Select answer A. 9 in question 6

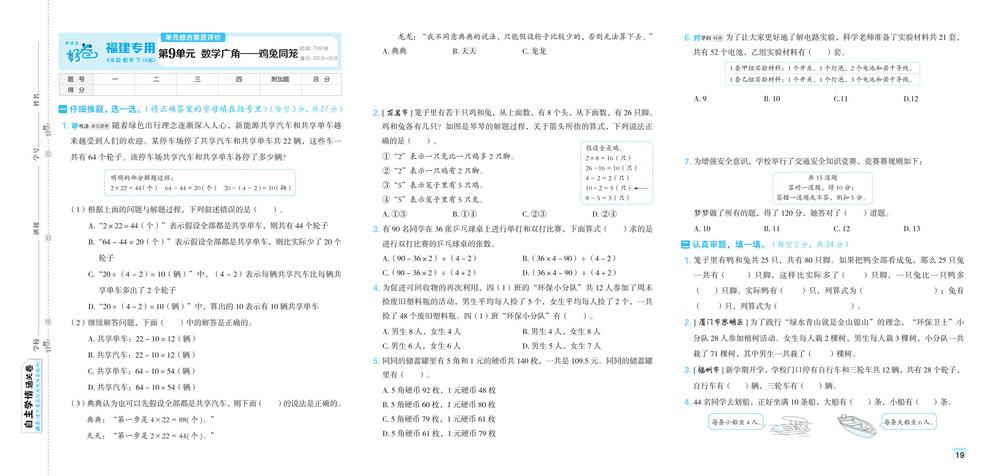coord(700,99)
